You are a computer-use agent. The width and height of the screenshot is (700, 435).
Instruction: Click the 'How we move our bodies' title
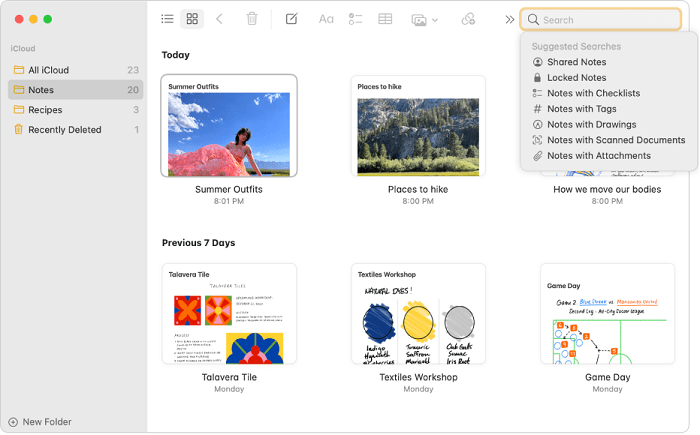607,189
